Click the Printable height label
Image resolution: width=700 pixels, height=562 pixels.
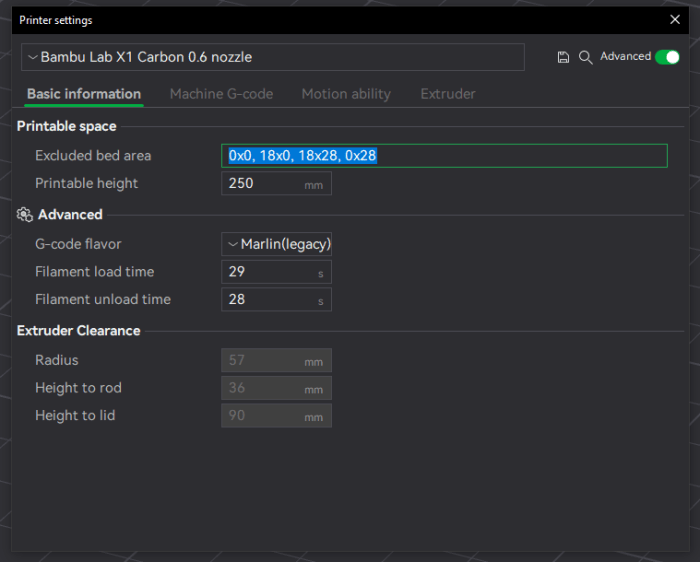pos(87,183)
